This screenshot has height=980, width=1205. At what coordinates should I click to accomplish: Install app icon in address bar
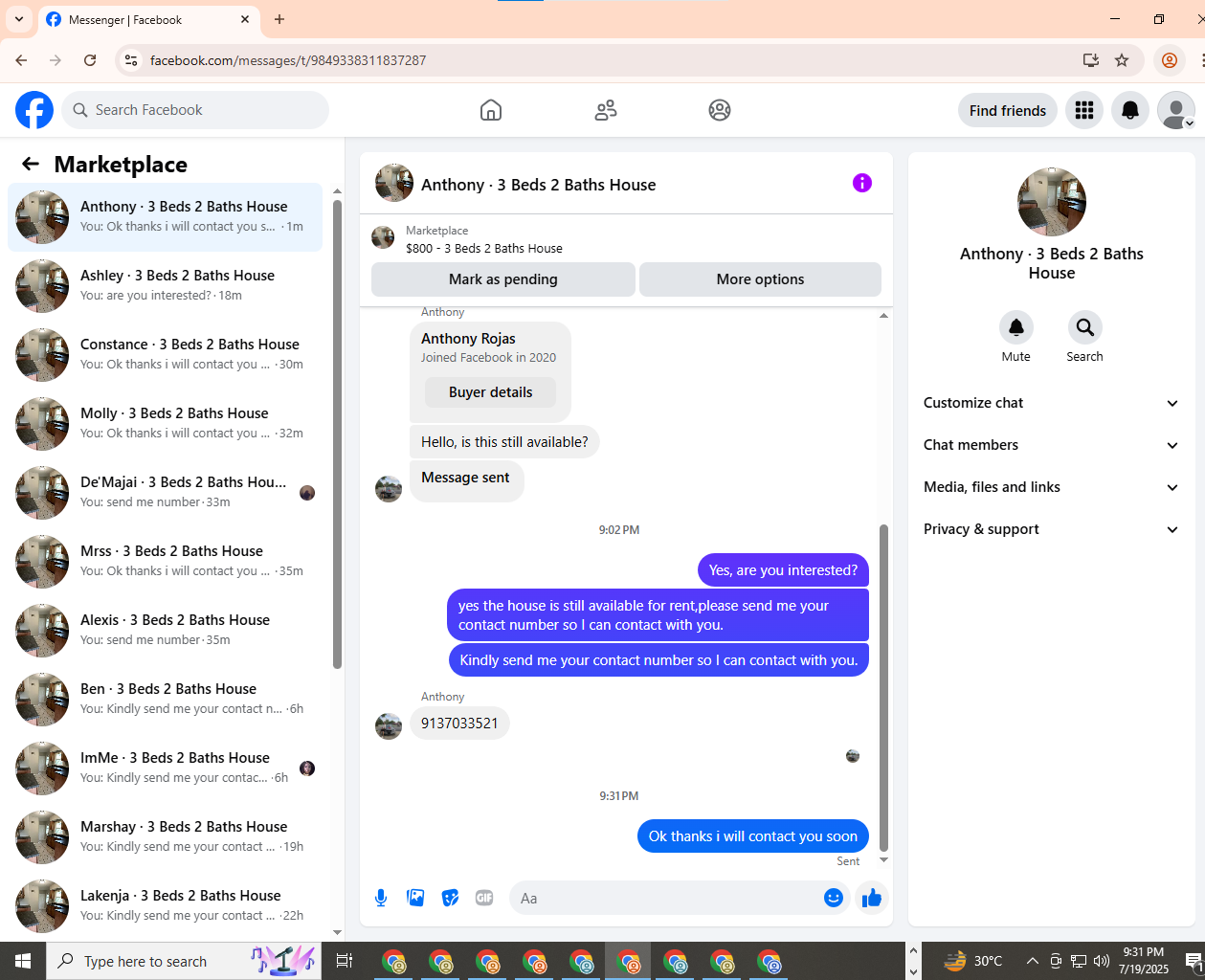pyautogui.click(x=1090, y=60)
